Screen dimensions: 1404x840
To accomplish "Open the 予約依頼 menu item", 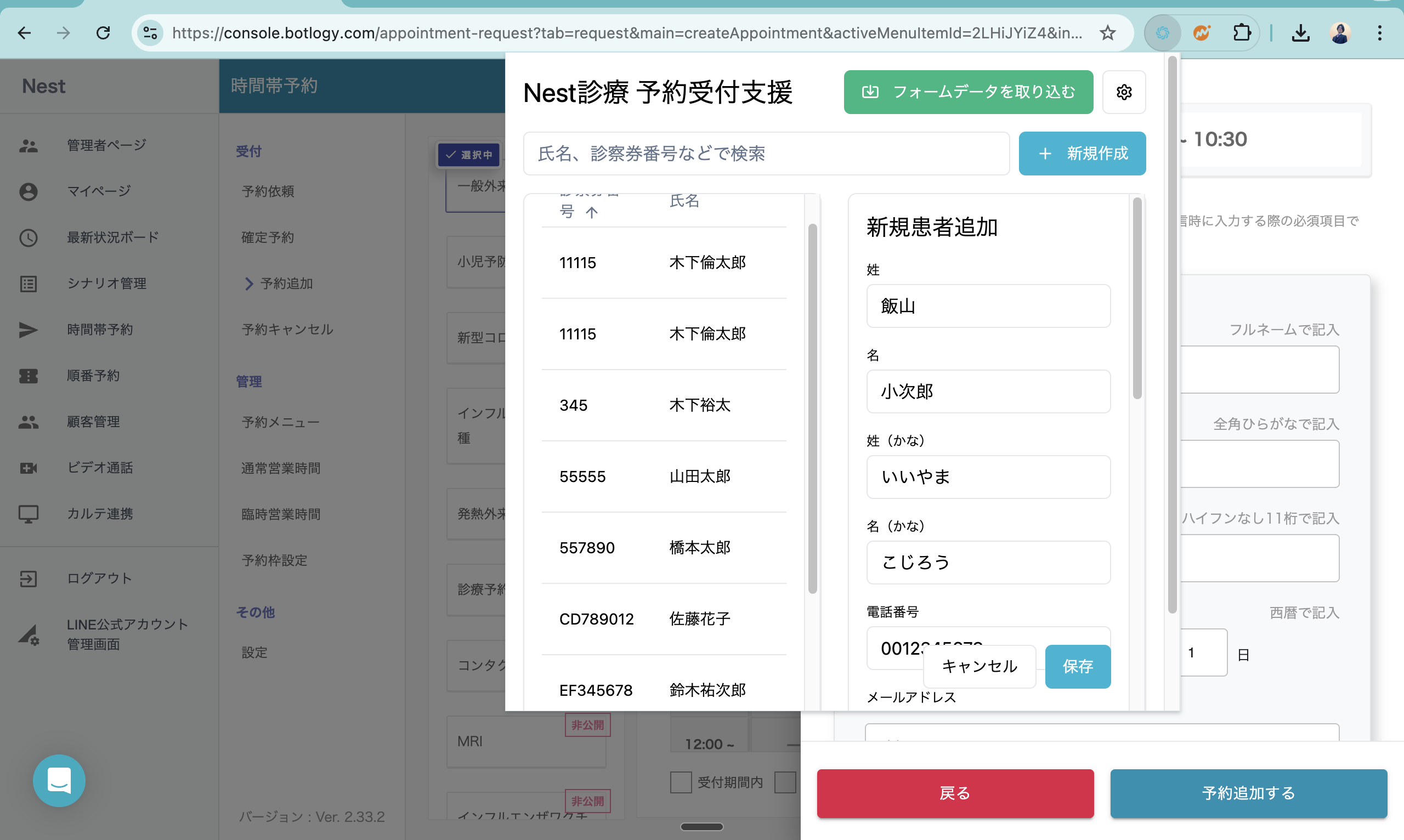I will (268, 191).
